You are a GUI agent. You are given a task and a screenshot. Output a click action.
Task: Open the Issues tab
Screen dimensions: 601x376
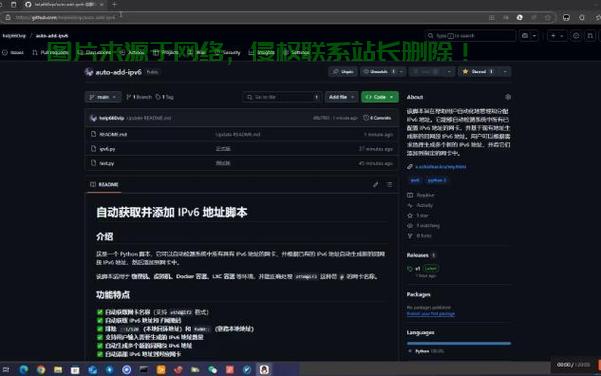13,53
